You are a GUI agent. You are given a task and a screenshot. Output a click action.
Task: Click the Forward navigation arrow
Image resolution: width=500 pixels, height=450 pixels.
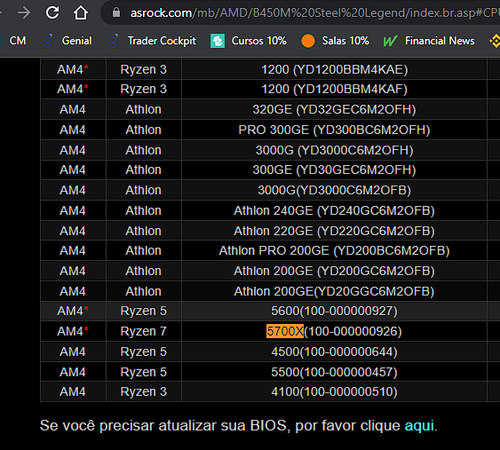coord(24,13)
